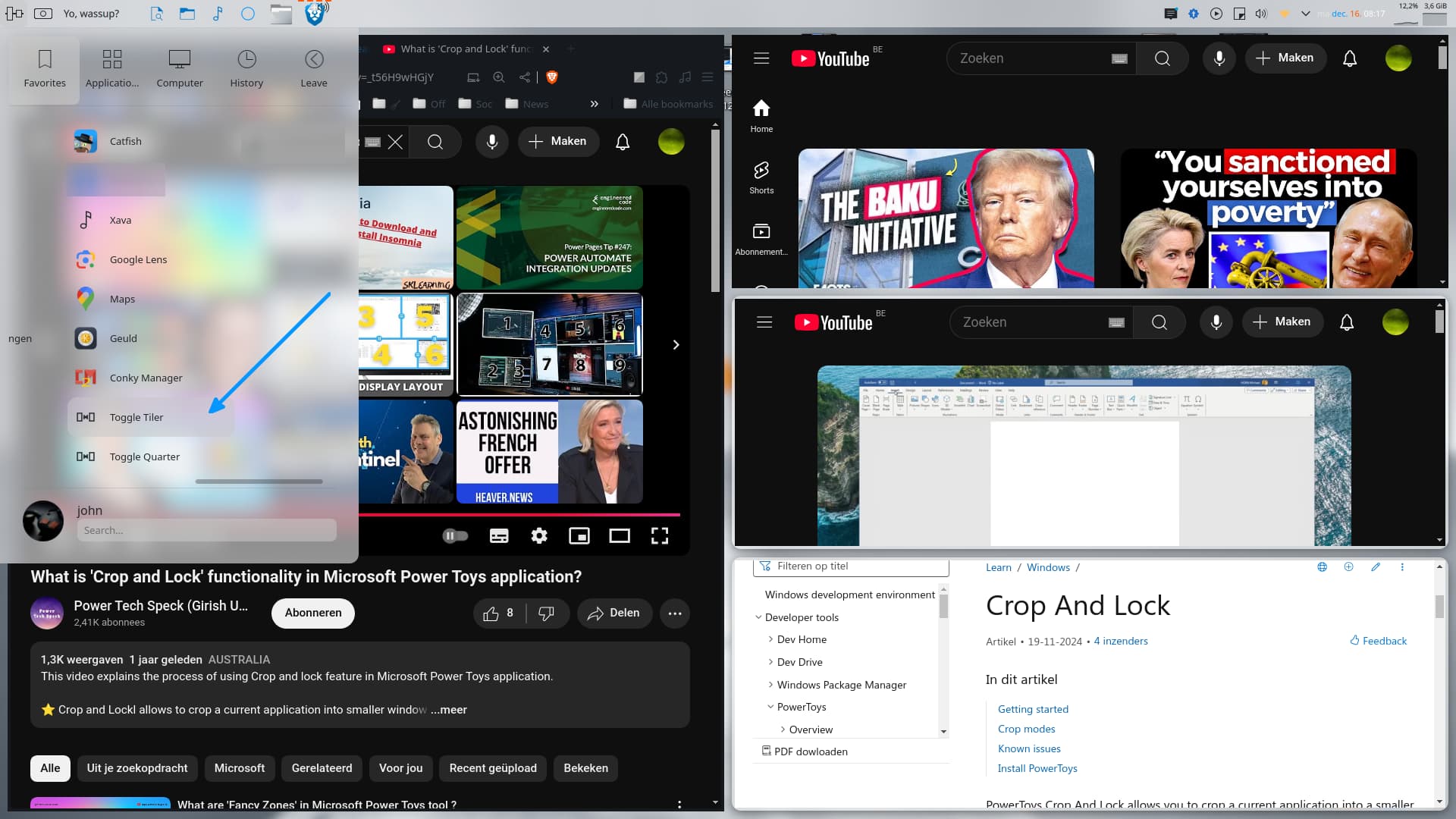Switch video to fullscreen
The width and height of the screenshot is (1456, 819).
click(x=660, y=536)
